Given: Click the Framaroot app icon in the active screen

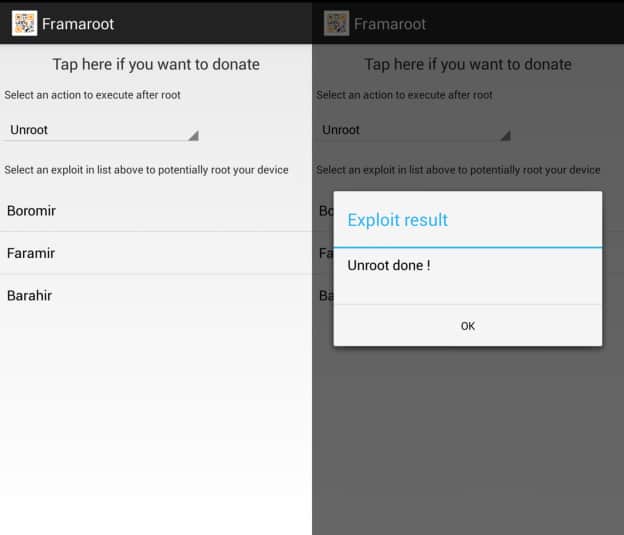Looking at the screenshot, I should click(24, 23).
